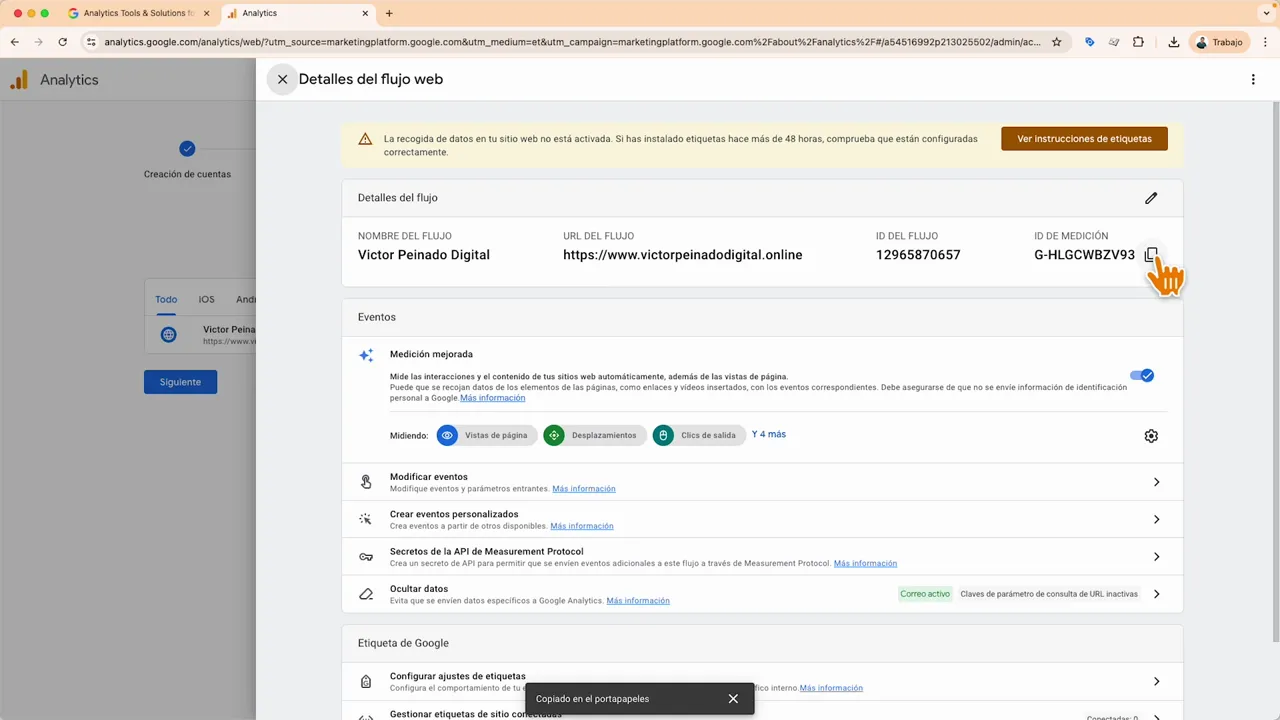Copy the measurement ID G-HLGCWBZV93
1280x720 pixels.
click(x=1151, y=255)
